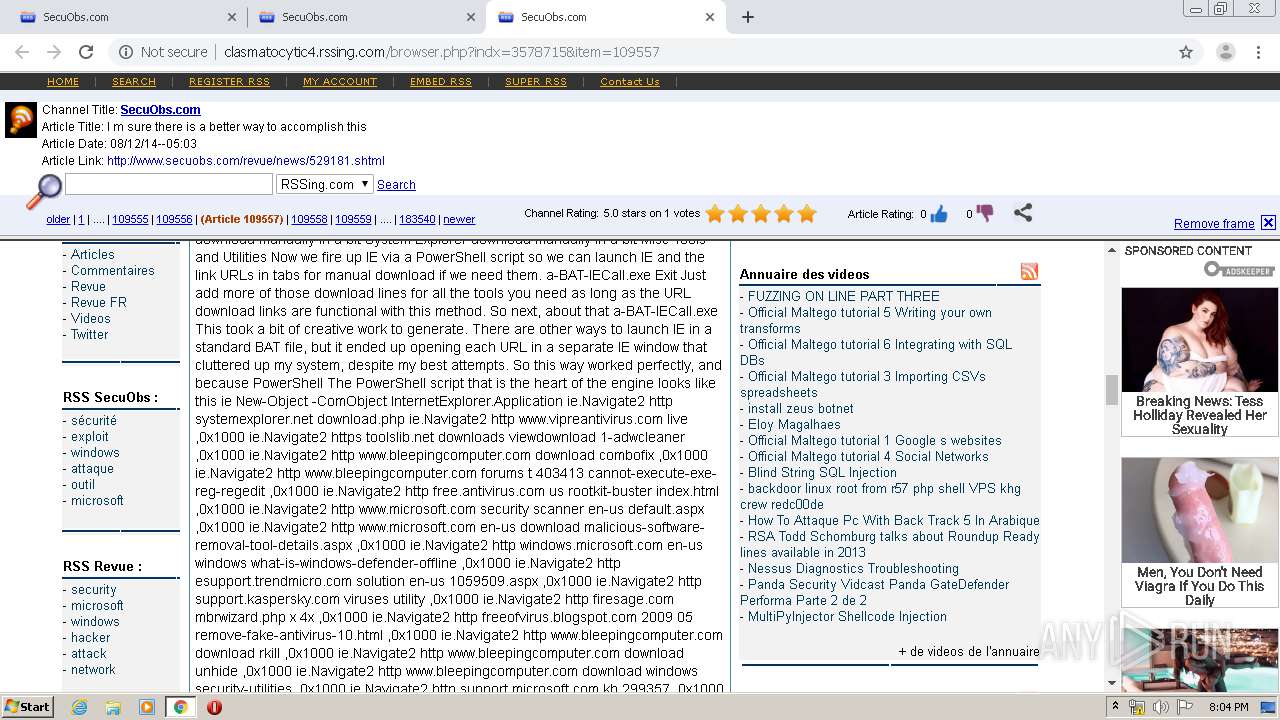Go to article 109558 link
1280x720 pixels.
[x=309, y=219]
